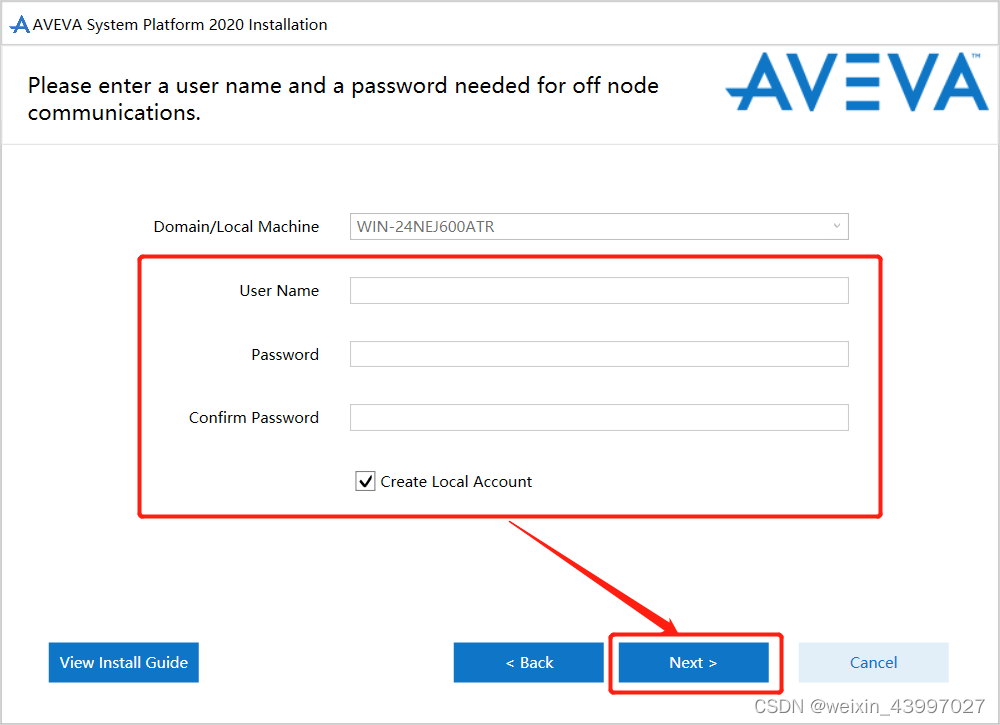The width and height of the screenshot is (1000, 725).
Task: Select the WIN-24NEJ600ATR machine combo box
Action: tap(599, 226)
